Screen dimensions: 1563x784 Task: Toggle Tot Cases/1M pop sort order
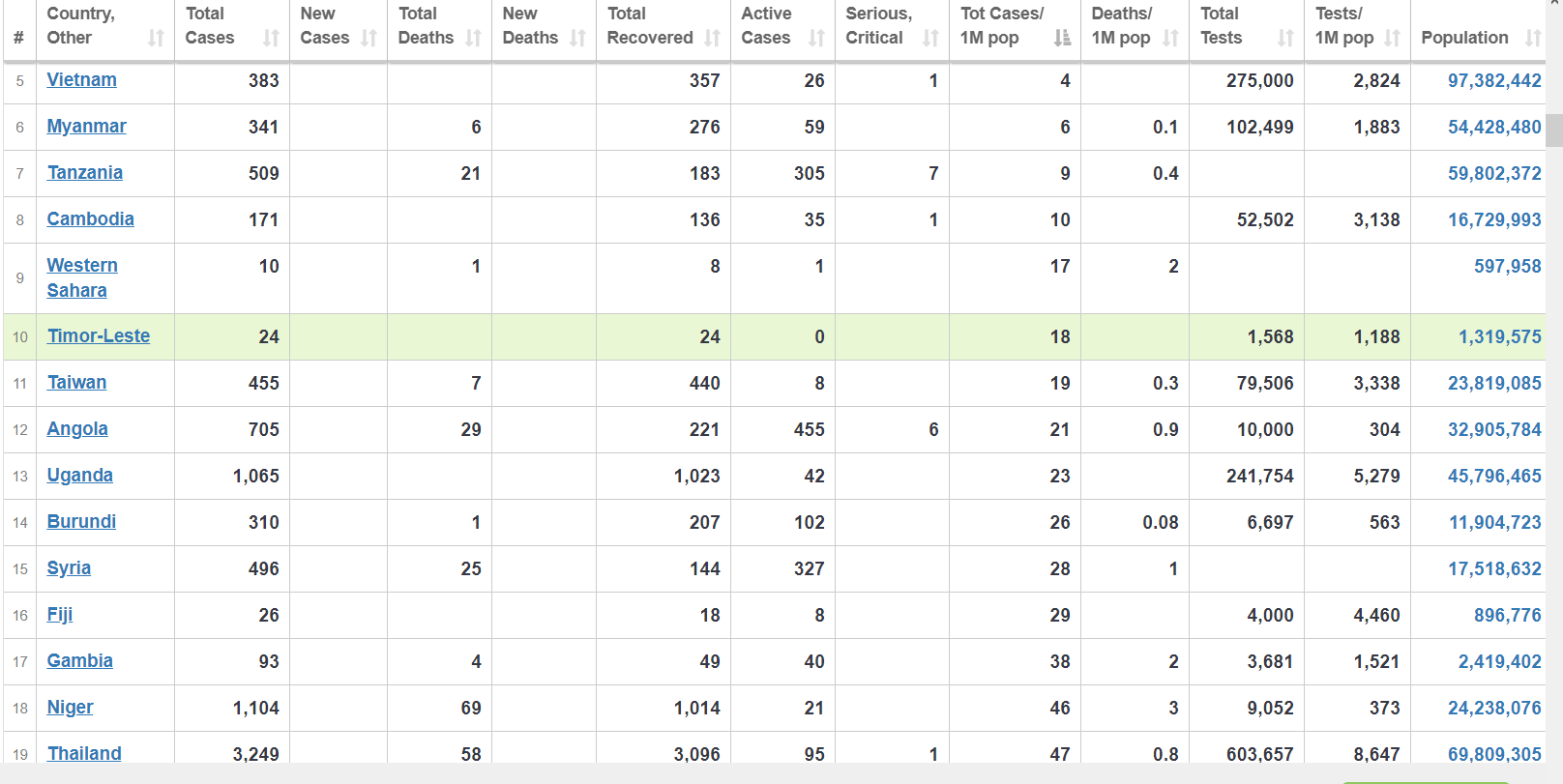[x=1062, y=38]
